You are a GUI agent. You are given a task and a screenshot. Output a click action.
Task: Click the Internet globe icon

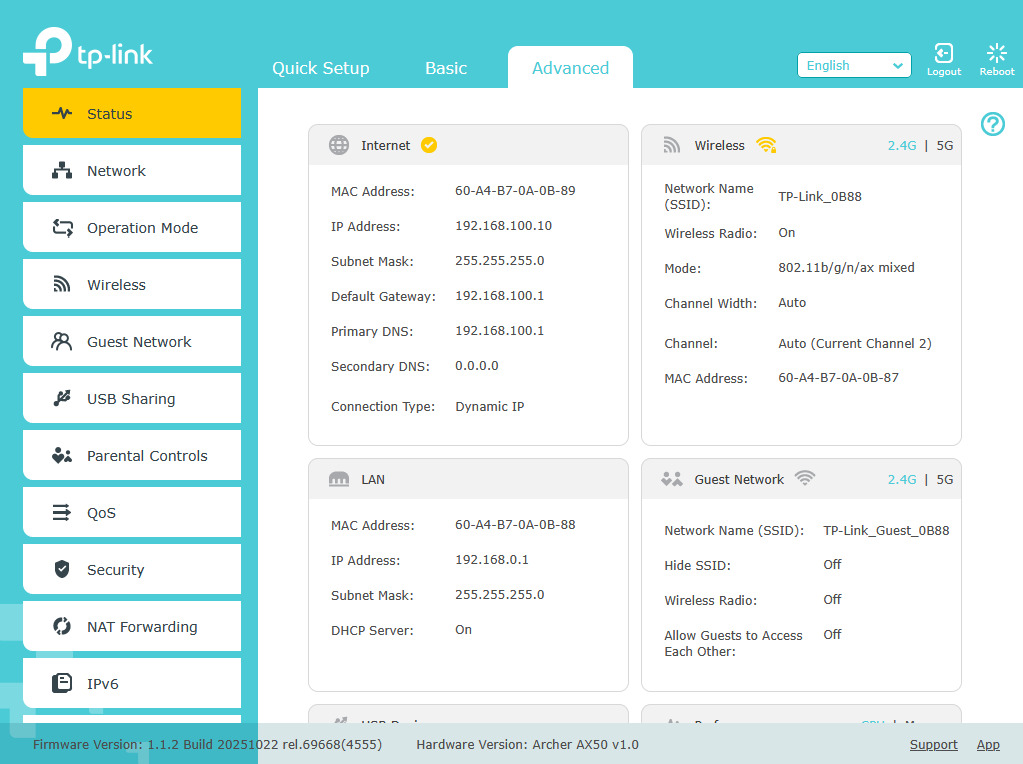click(339, 145)
